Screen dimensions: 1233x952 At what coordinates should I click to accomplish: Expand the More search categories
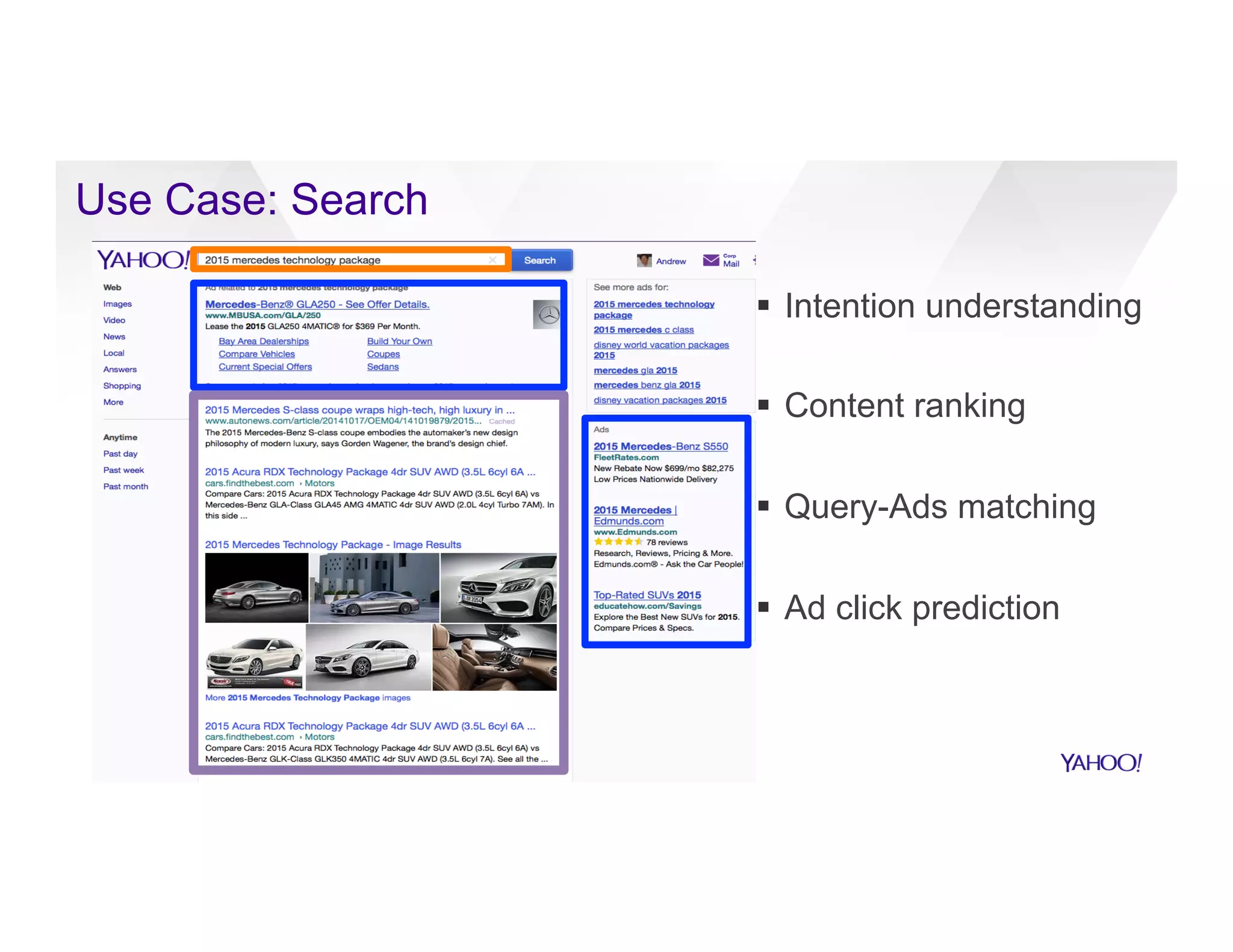coord(113,402)
